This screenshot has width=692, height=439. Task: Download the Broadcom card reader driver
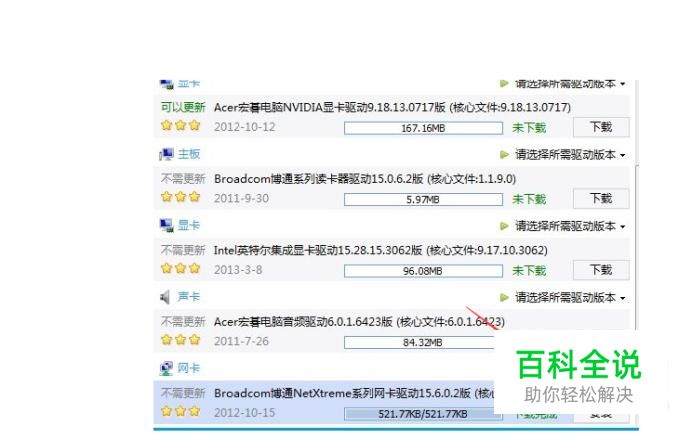[601, 199]
